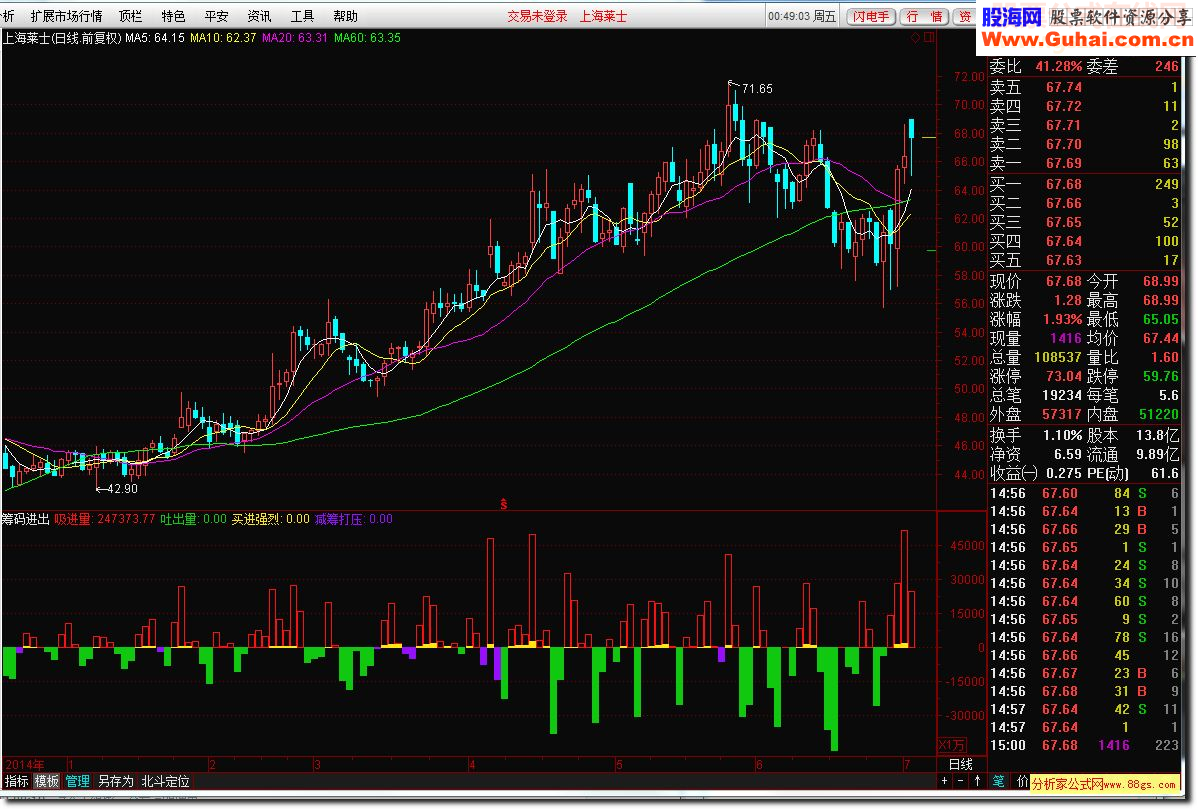This screenshot has width=1198, height=809.
Task: Click the small square icon at chart top-right
Action: point(928,38)
